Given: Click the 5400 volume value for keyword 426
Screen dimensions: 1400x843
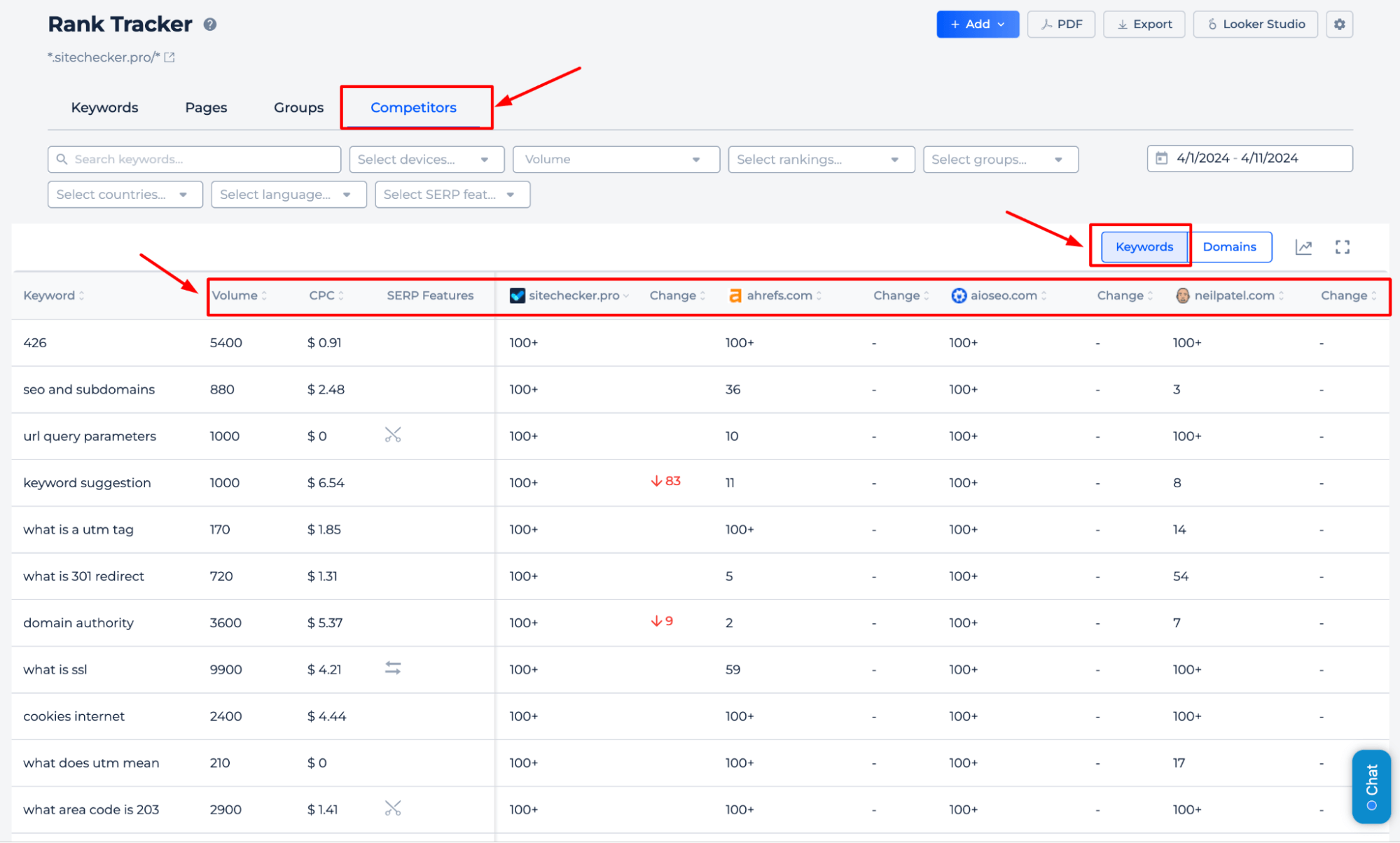Looking at the screenshot, I should [x=226, y=343].
